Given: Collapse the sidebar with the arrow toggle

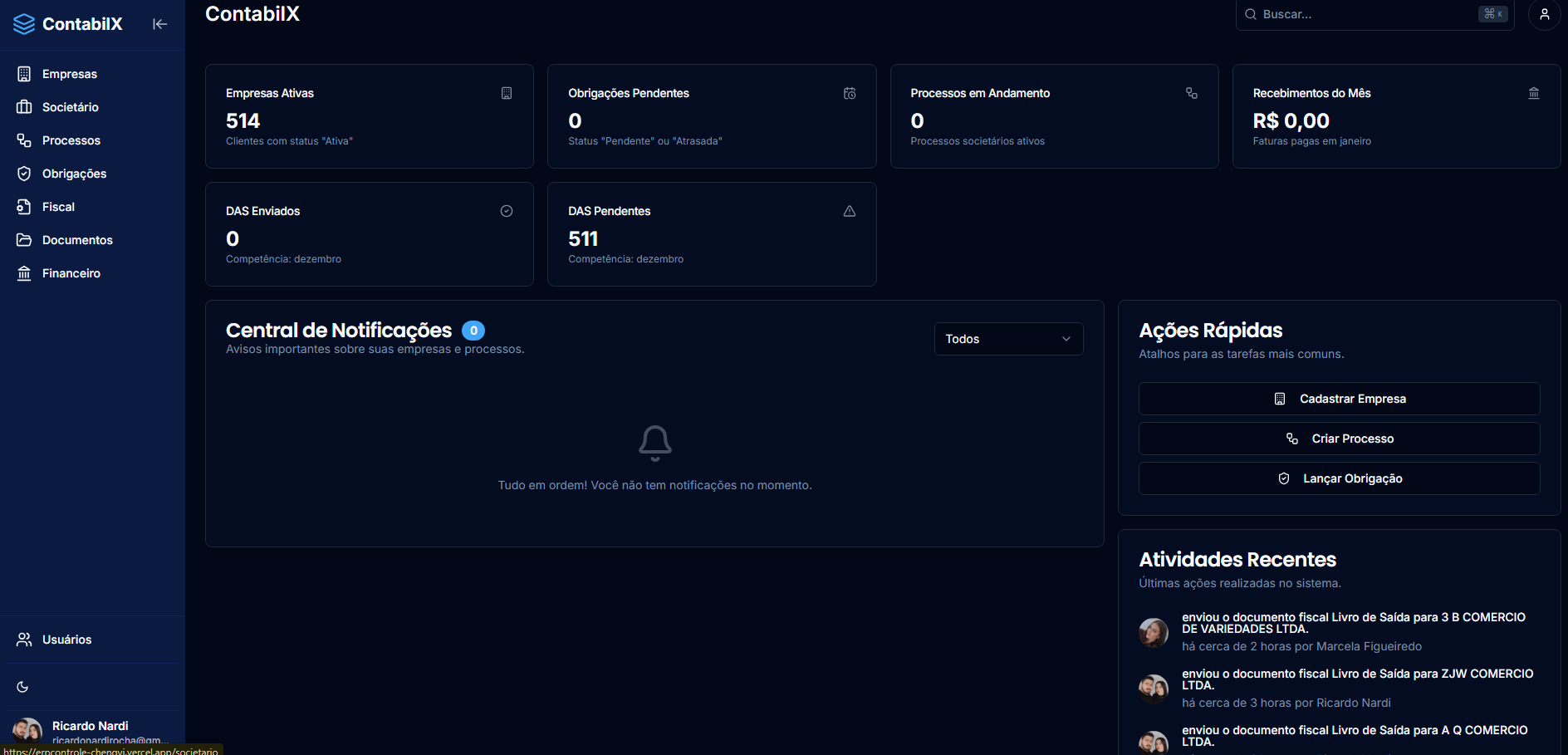Looking at the screenshot, I should click(x=159, y=23).
